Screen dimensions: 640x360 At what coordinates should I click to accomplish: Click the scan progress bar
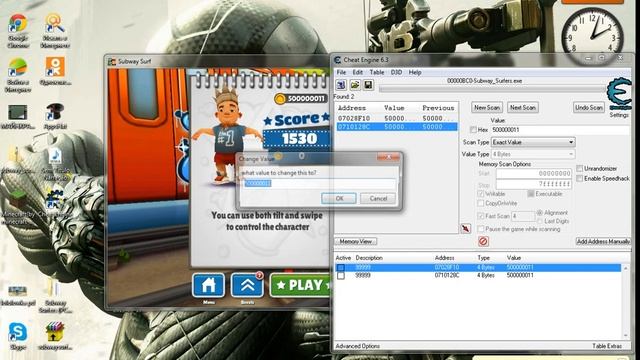[x=492, y=89]
